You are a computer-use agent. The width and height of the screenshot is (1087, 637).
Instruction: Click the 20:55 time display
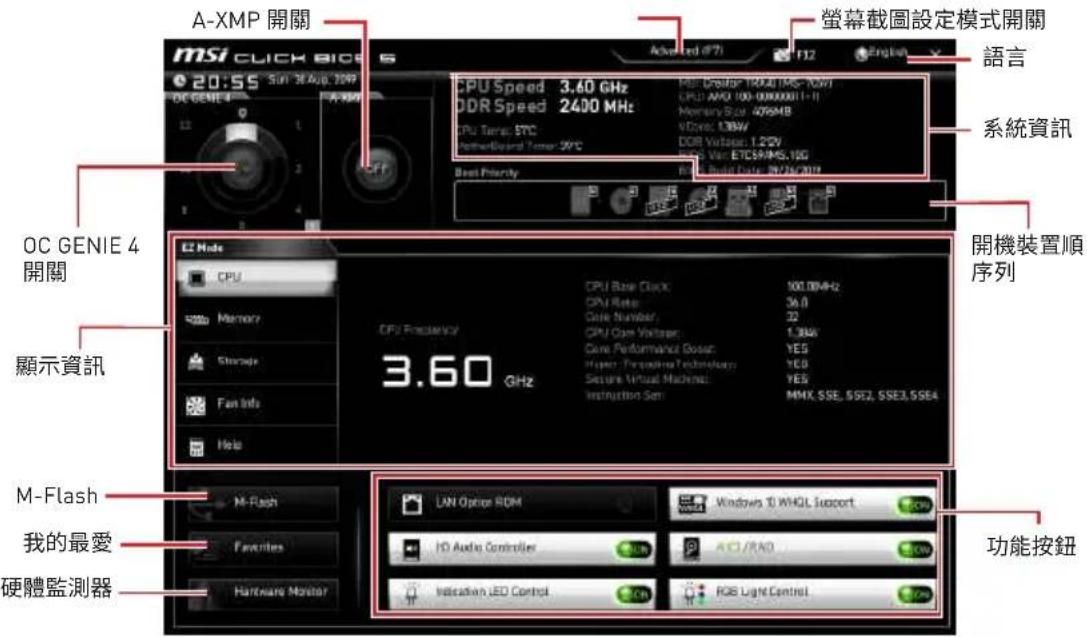225,82
